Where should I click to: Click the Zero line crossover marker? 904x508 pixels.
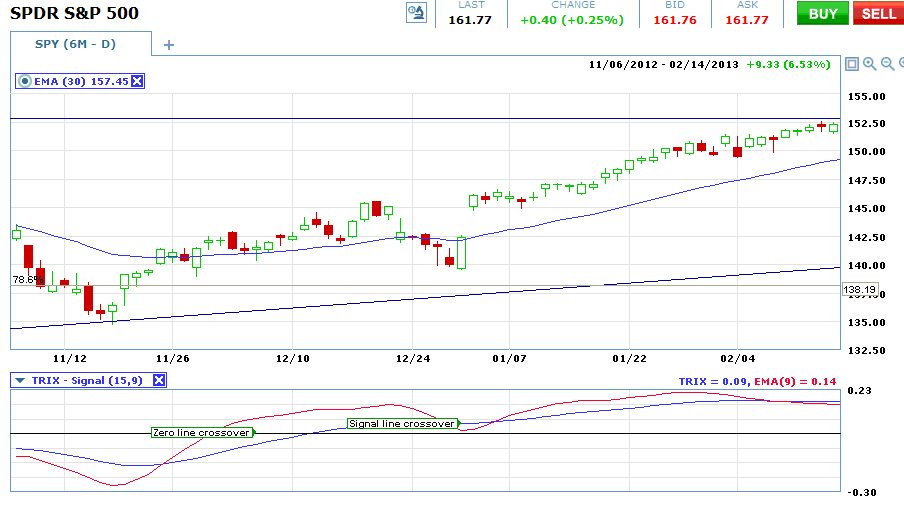[202, 432]
